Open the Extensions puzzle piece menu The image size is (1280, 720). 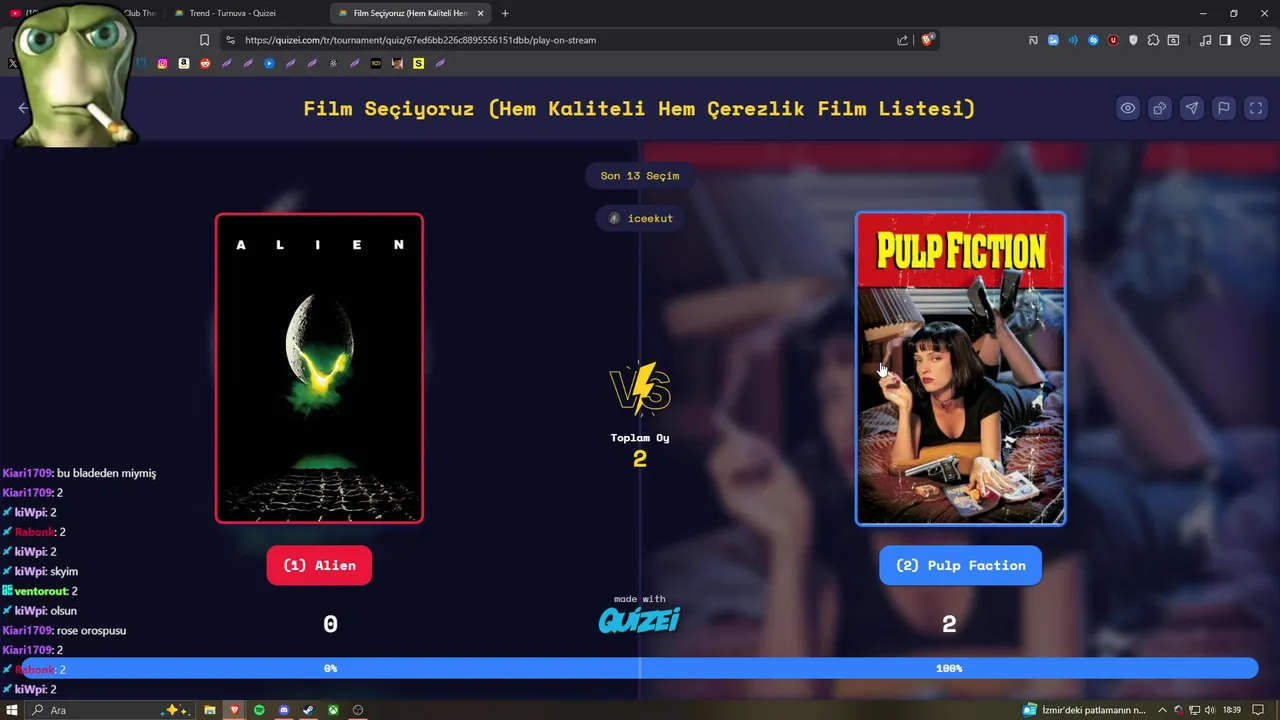click(1153, 40)
